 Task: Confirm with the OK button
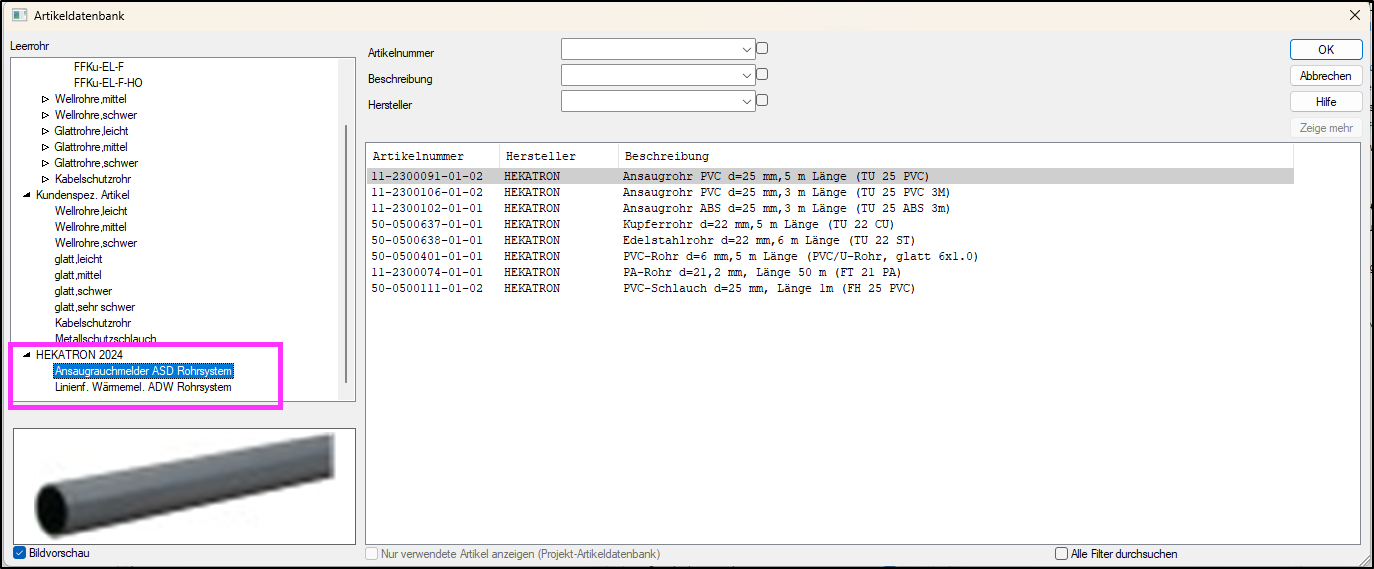point(1326,50)
